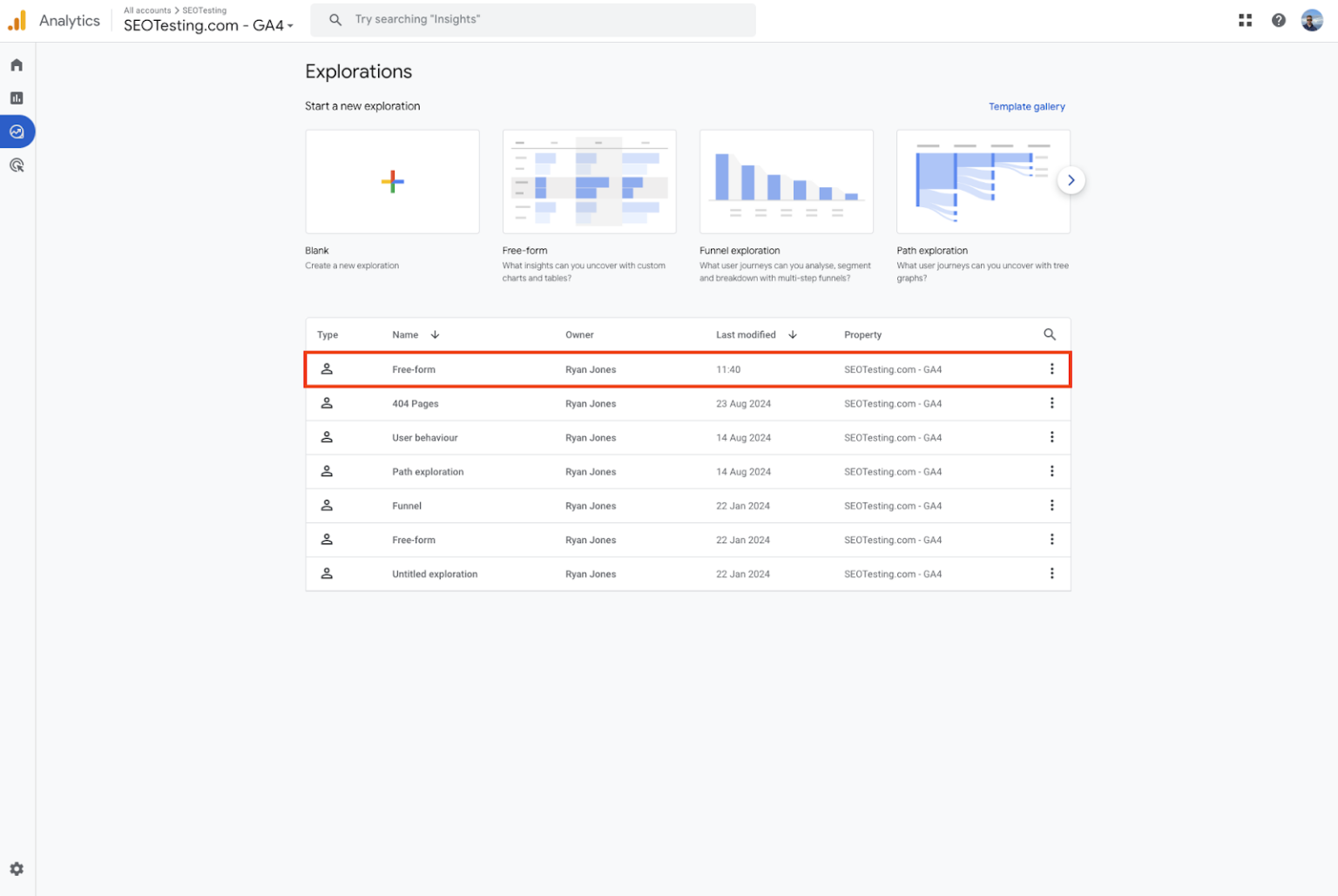Image resolution: width=1338 pixels, height=896 pixels.
Task: Open the User behaviour exploration
Action: (424, 437)
